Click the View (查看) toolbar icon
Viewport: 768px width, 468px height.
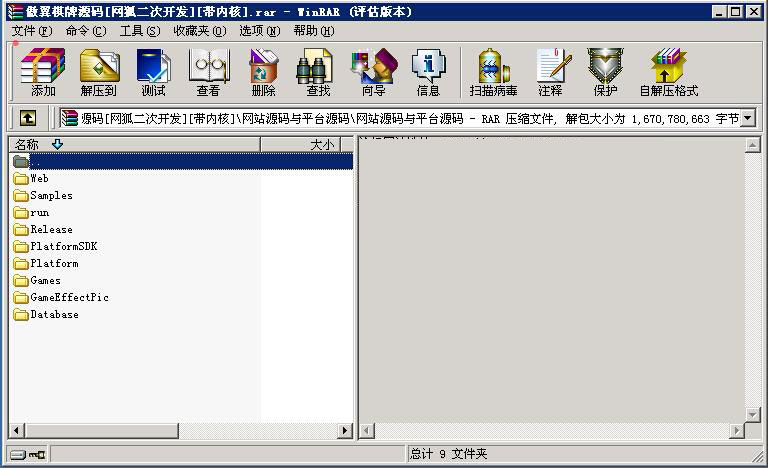[x=208, y=72]
